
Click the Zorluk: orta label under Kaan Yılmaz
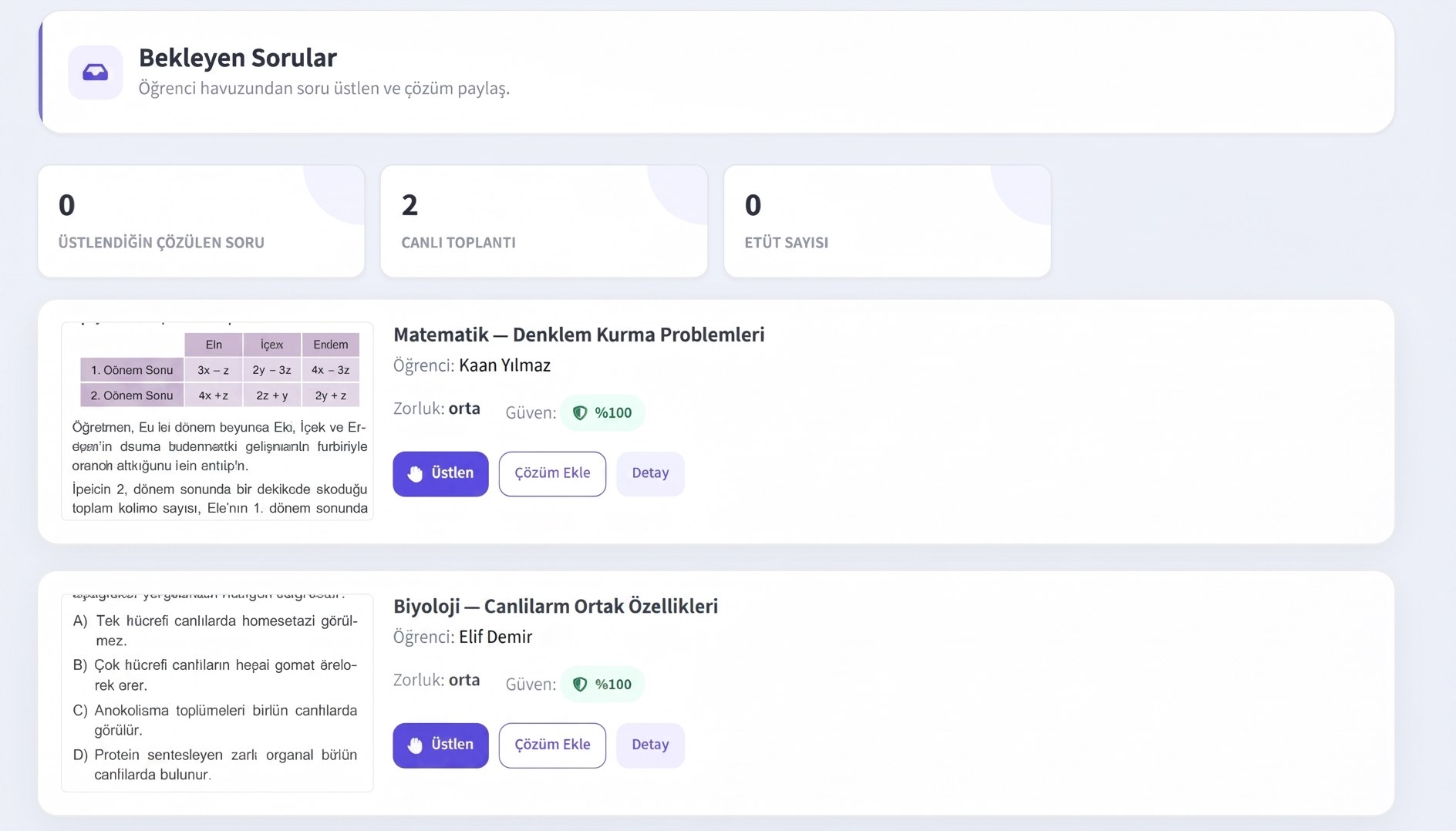(x=436, y=409)
